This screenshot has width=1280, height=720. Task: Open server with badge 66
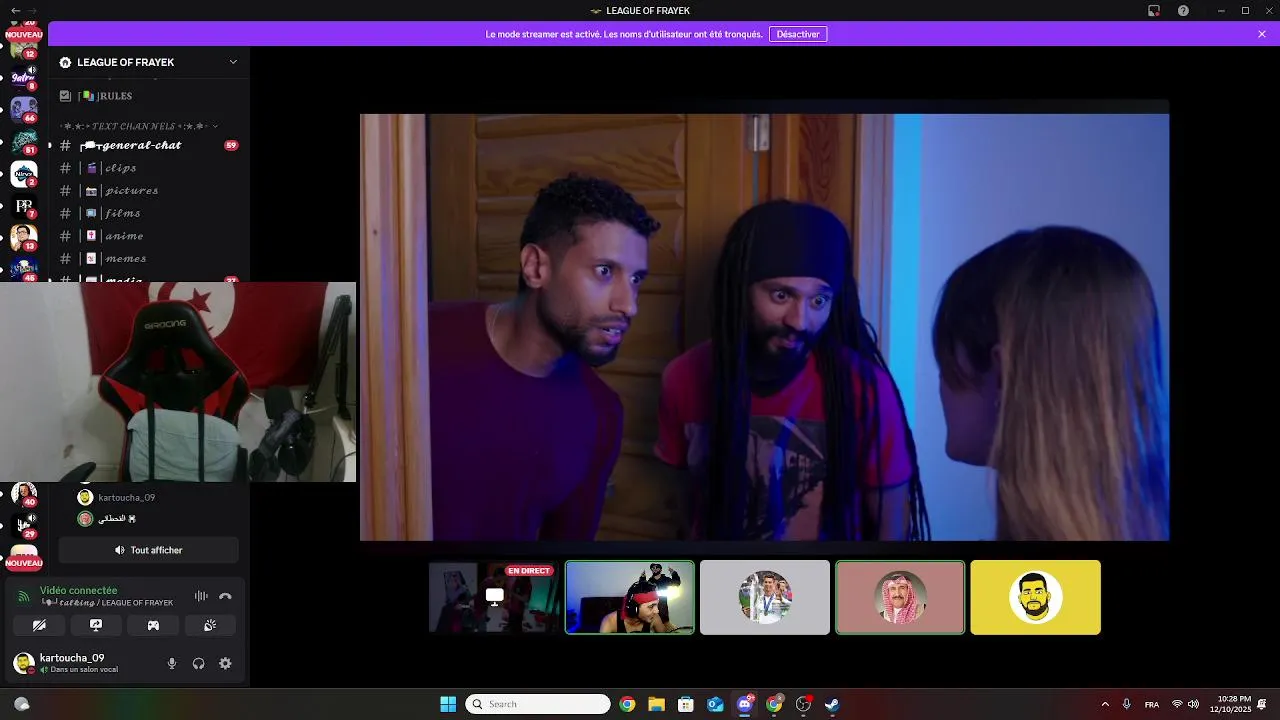coord(24,108)
